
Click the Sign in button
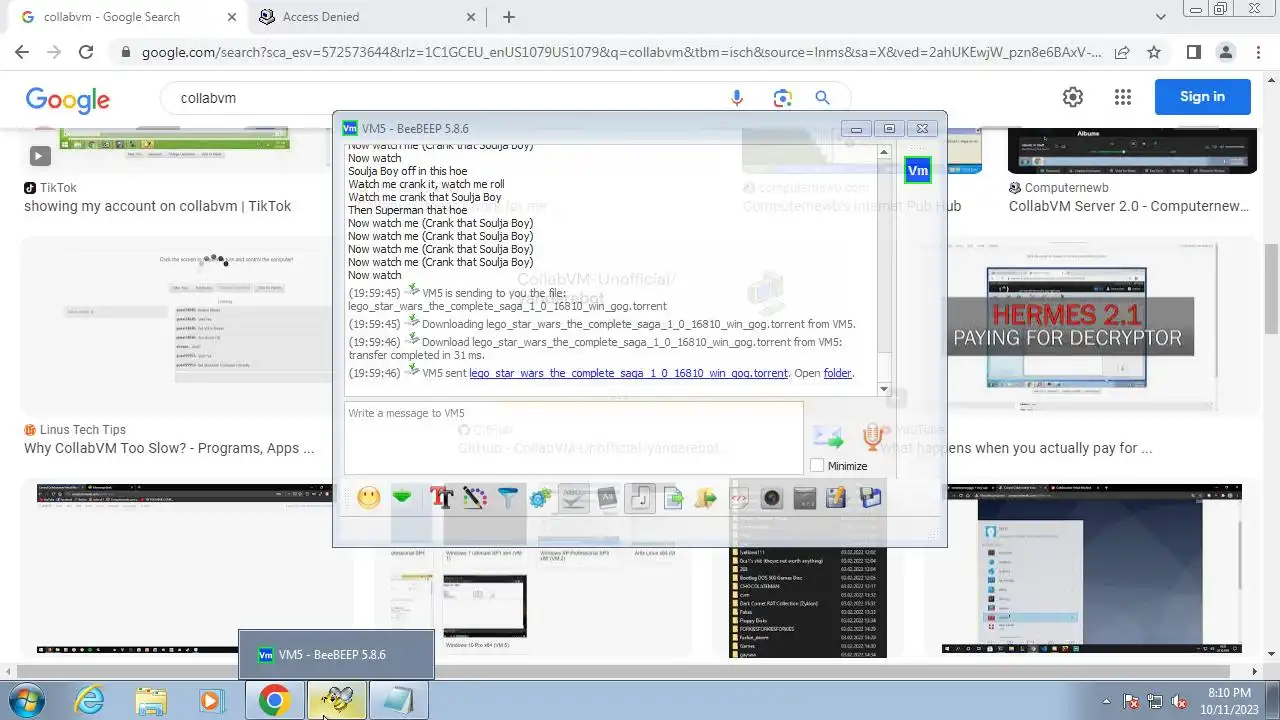[x=1202, y=97]
